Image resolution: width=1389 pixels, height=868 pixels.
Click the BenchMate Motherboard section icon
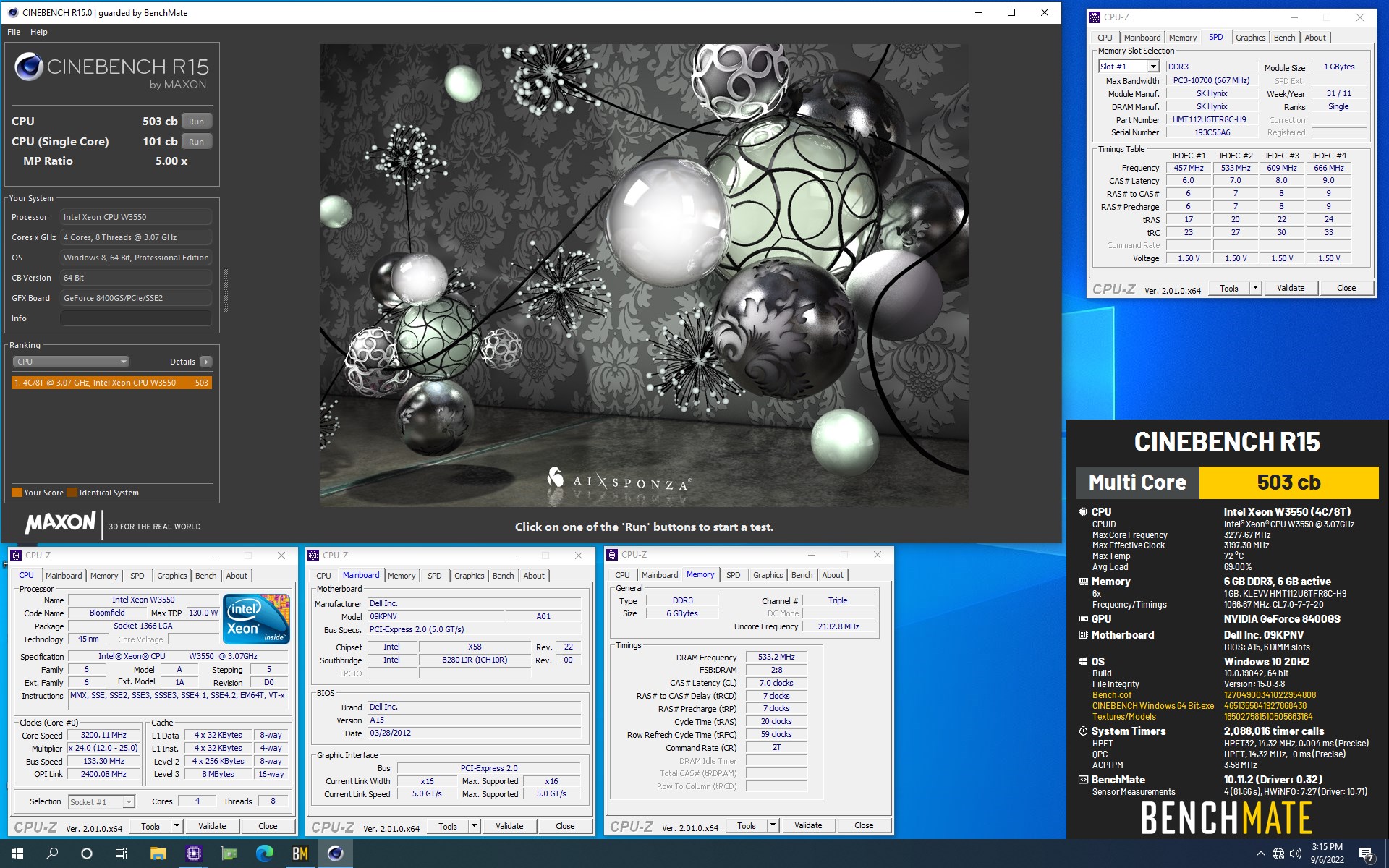(x=1083, y=635)
